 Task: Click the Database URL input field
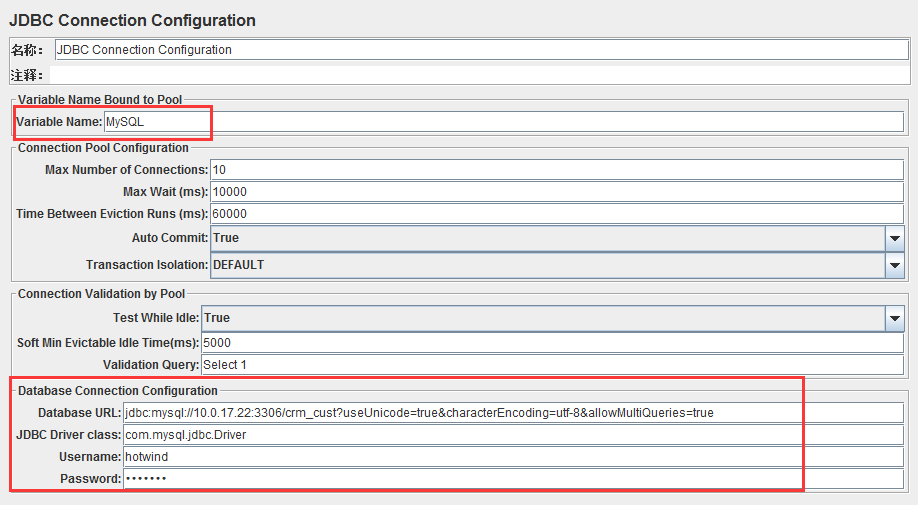coord(513,413)
